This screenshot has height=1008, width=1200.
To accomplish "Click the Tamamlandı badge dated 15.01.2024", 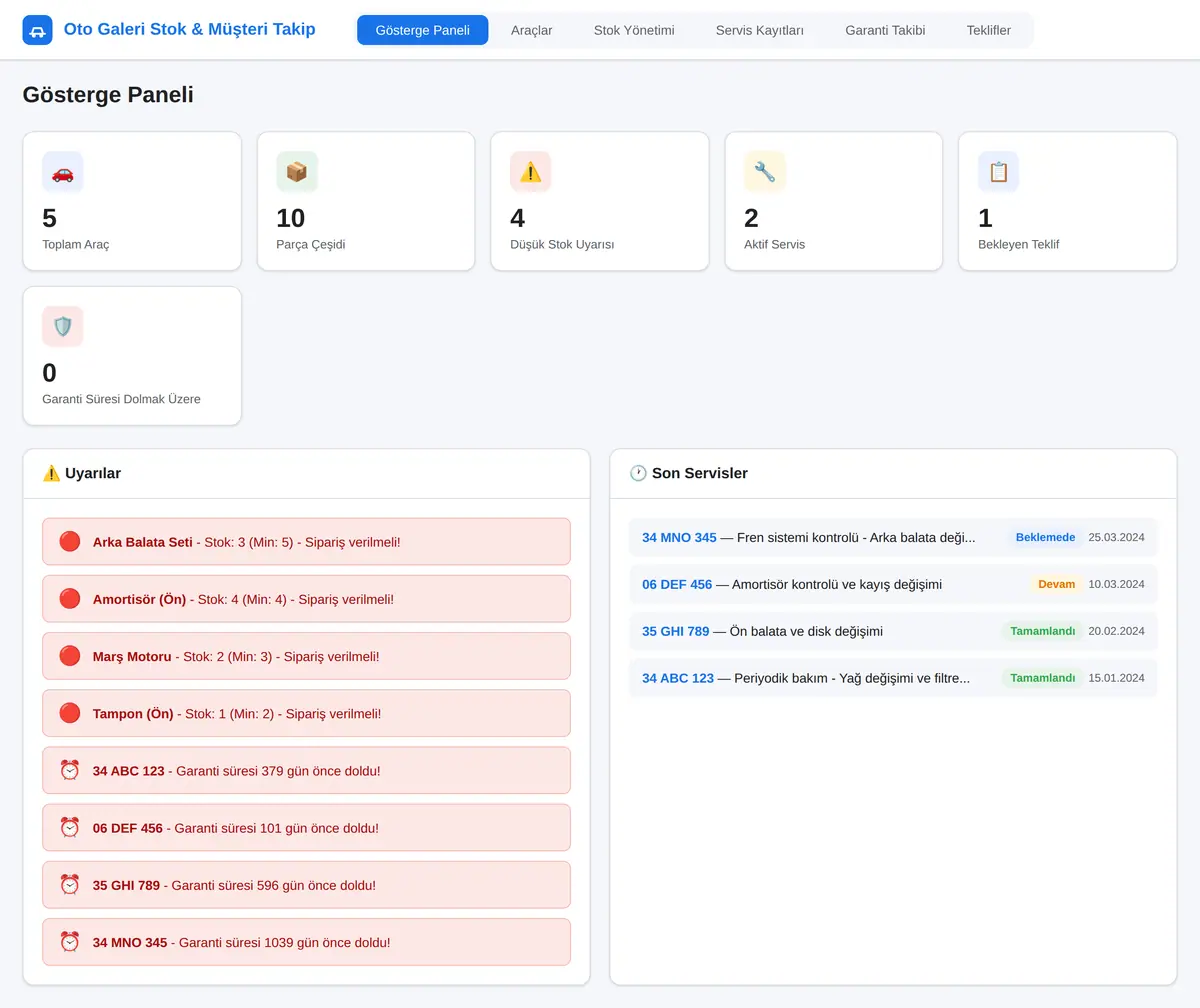I will click(x=1043, y=678).
